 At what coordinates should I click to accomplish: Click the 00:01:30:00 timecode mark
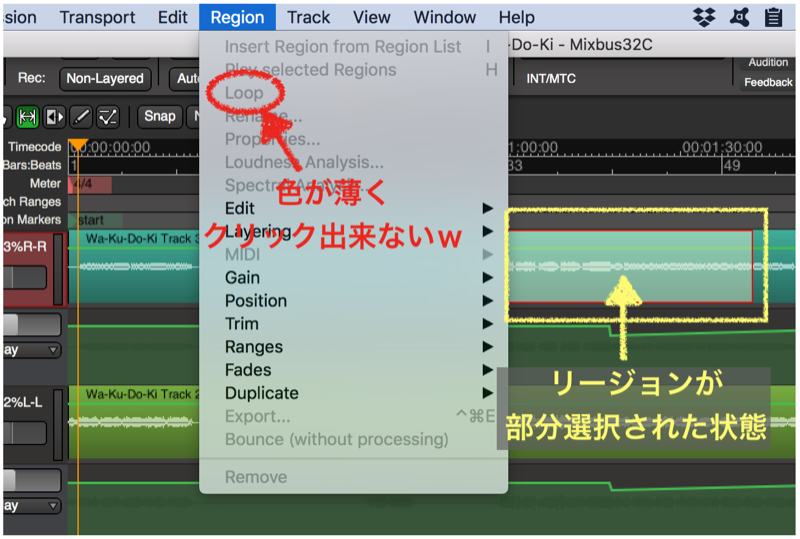(722, 148)
